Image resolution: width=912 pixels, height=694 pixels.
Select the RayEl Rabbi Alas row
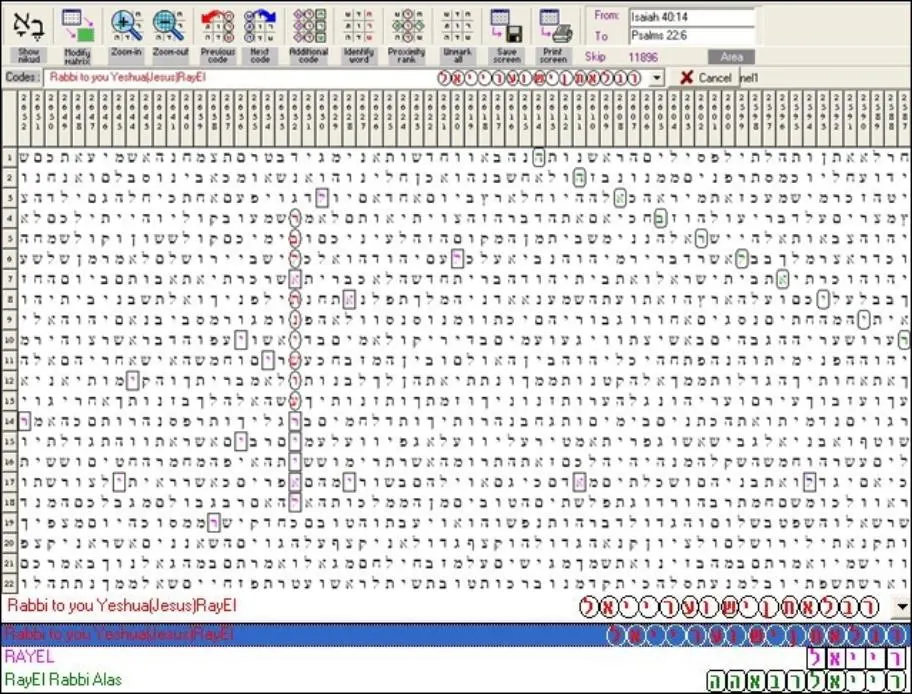coord(456,680)
